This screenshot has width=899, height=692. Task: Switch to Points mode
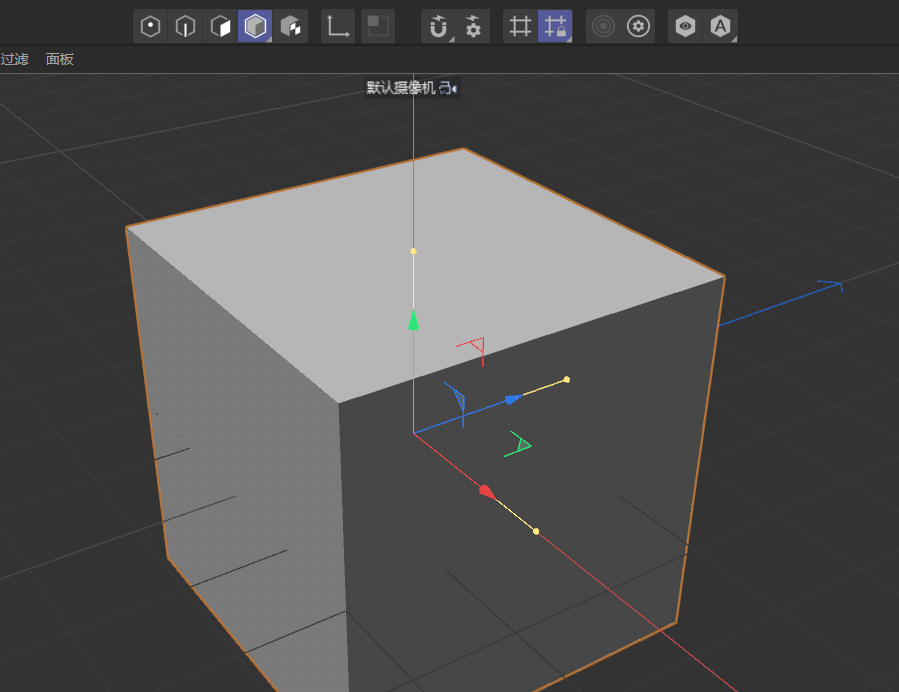(150, 27)
